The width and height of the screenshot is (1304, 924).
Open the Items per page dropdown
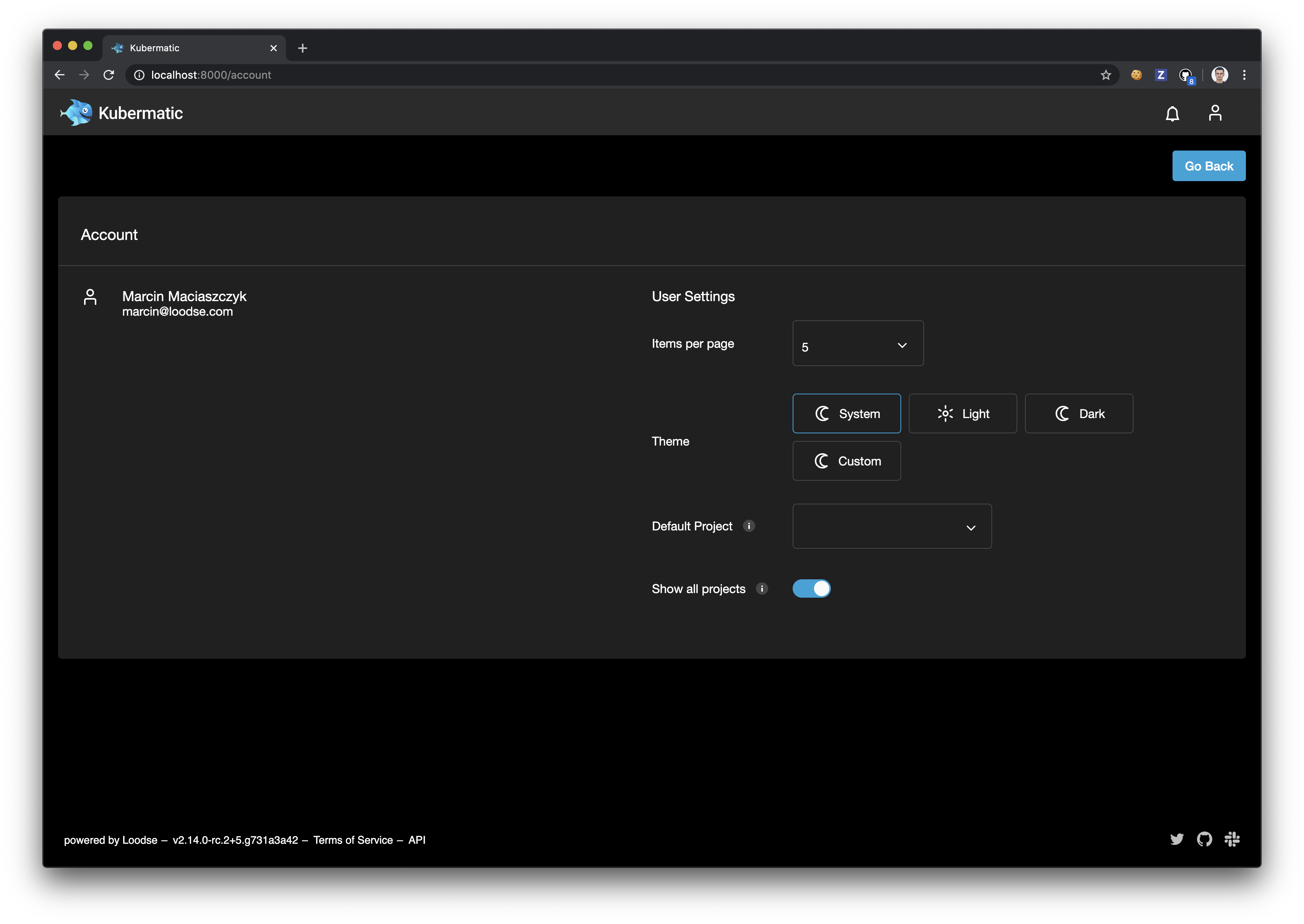point(857,343)
